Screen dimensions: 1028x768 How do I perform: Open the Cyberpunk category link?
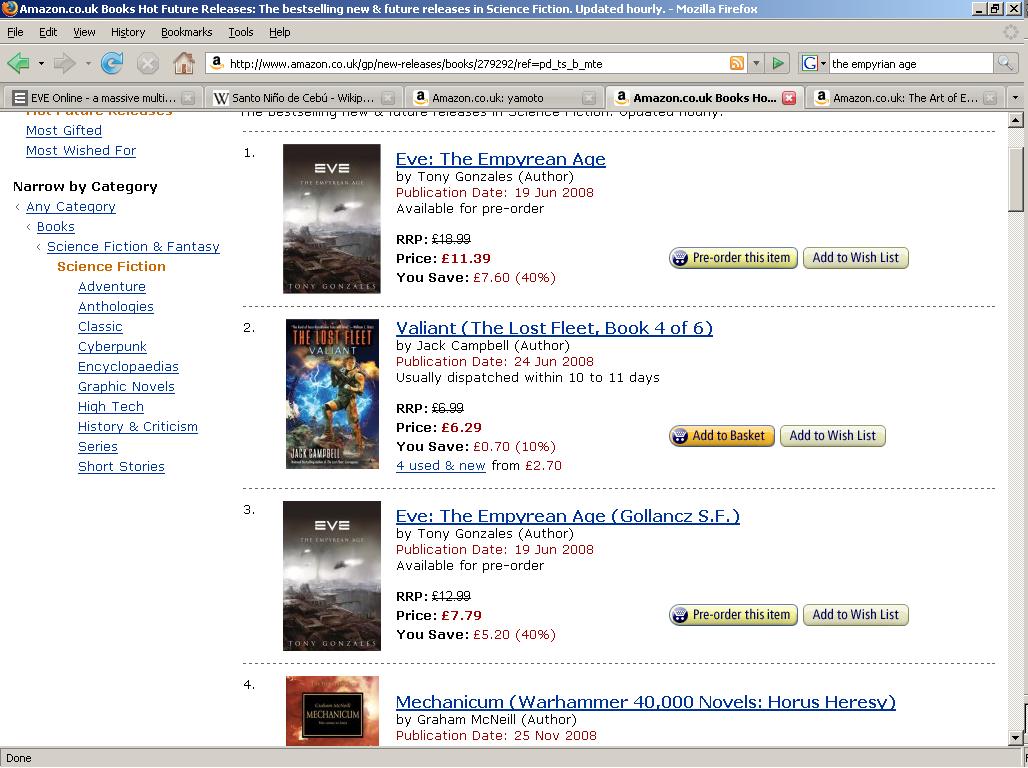(112, 346)
